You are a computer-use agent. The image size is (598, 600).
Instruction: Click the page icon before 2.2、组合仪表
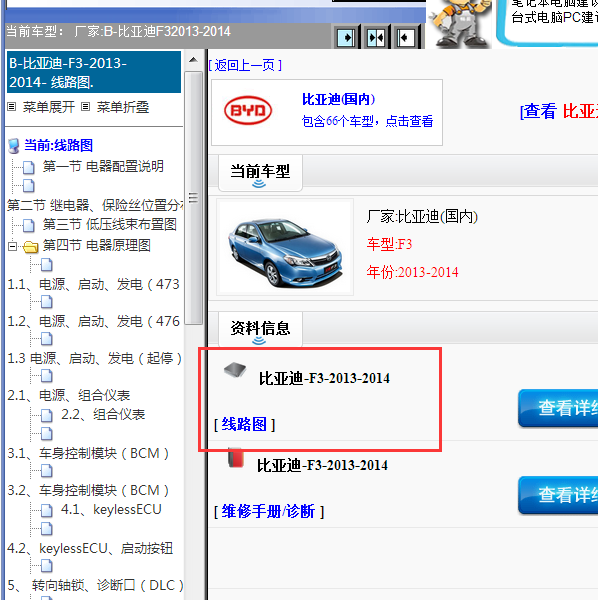pyautogui.click(x=47, y=415)
